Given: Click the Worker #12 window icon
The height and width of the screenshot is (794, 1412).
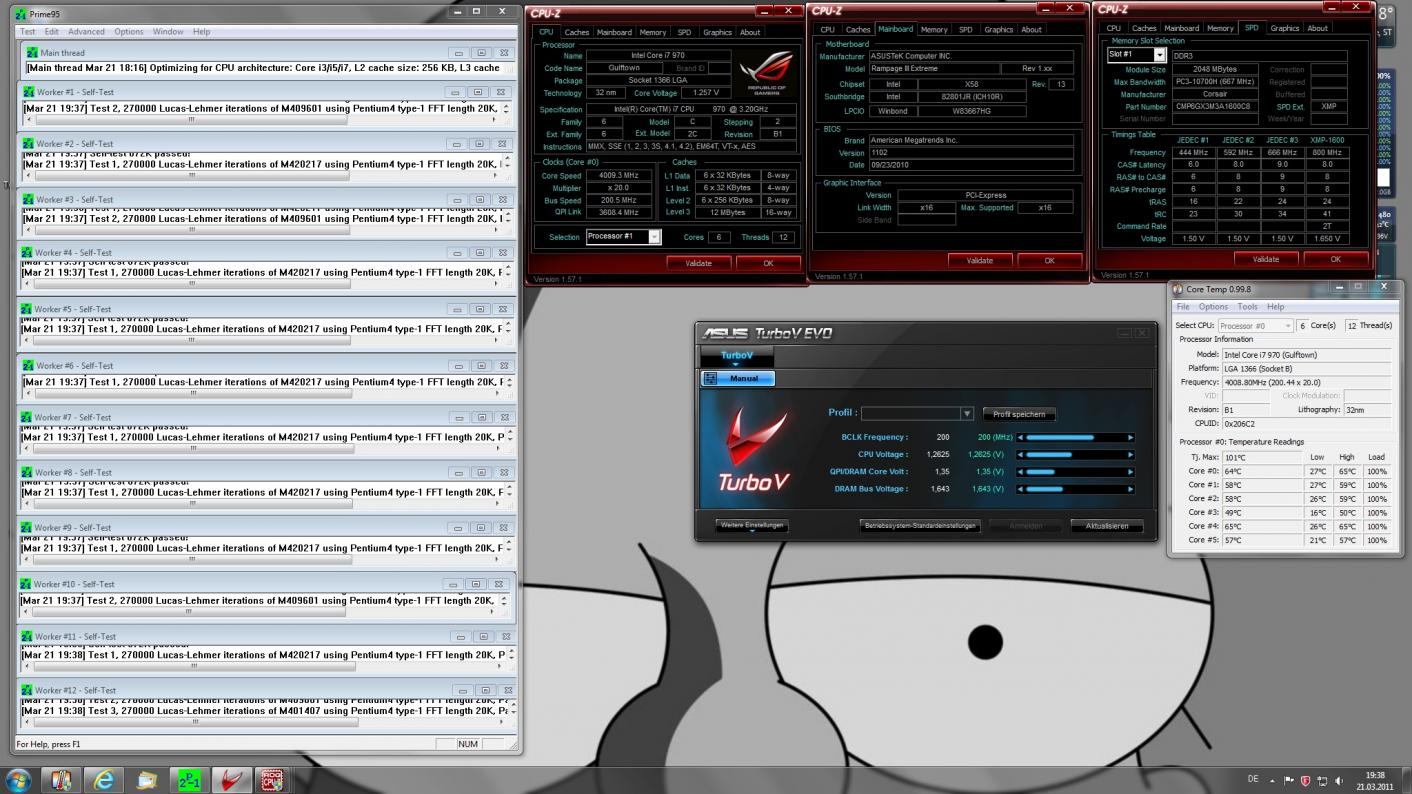Looking at the screenshot, I should [x=27, y=690].
